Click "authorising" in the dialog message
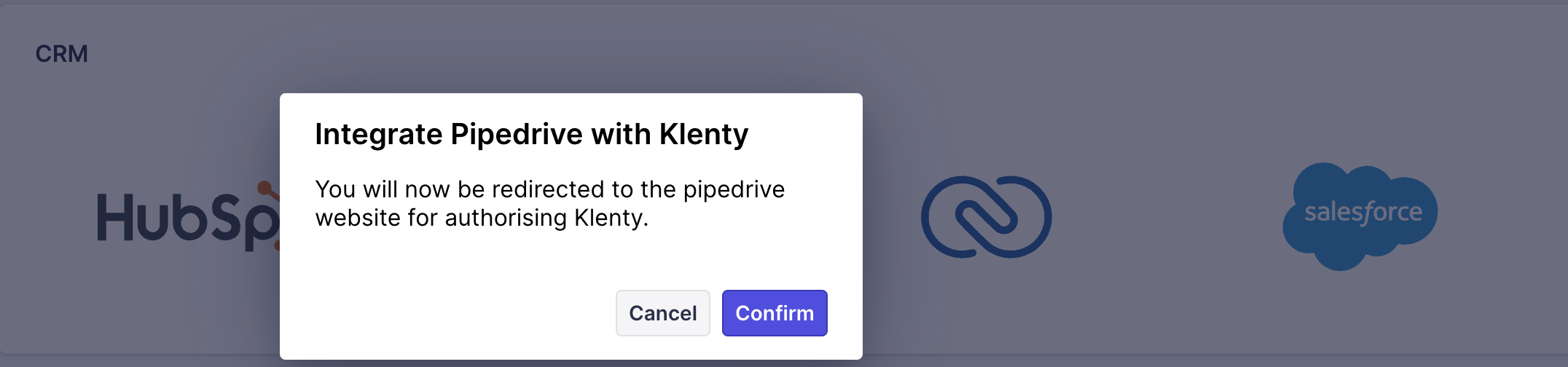The width and height of the screenshot is (1568, 367). [505, 218]
